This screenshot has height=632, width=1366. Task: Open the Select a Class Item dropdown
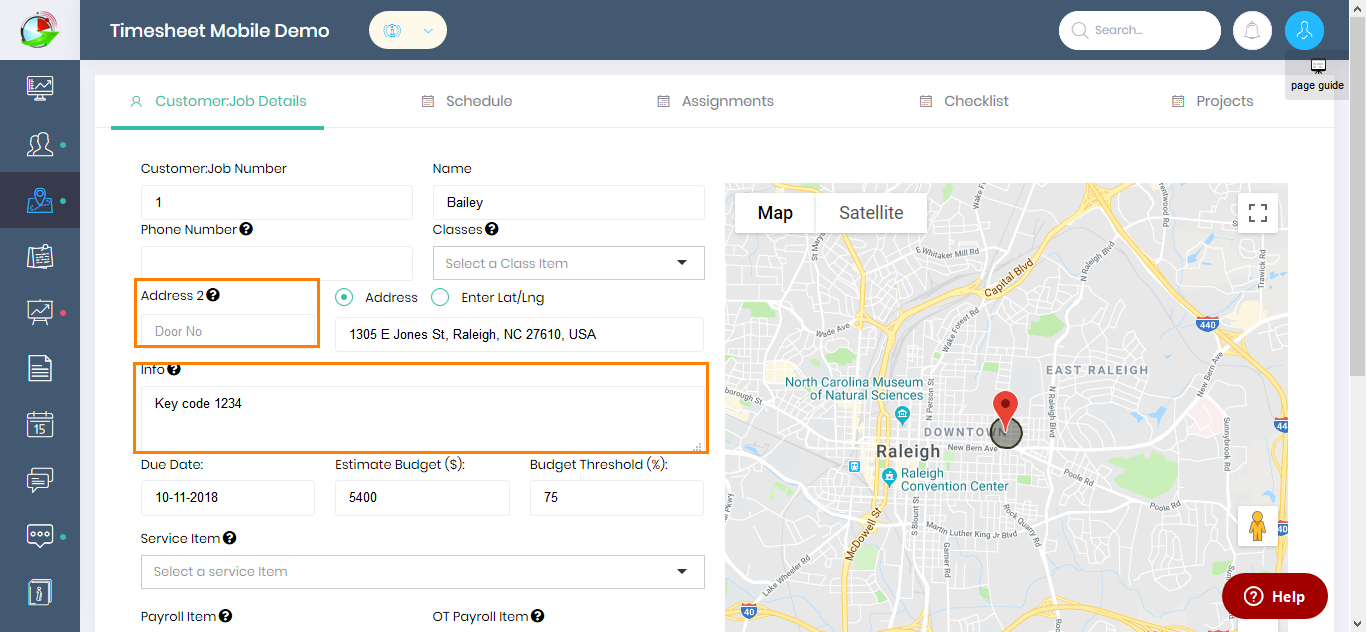pyautogui.click(x=568, y=262)
